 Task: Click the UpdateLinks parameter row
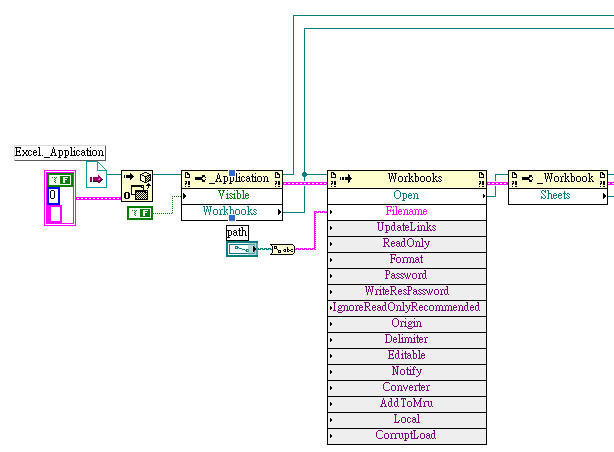(x=407, y=228)
